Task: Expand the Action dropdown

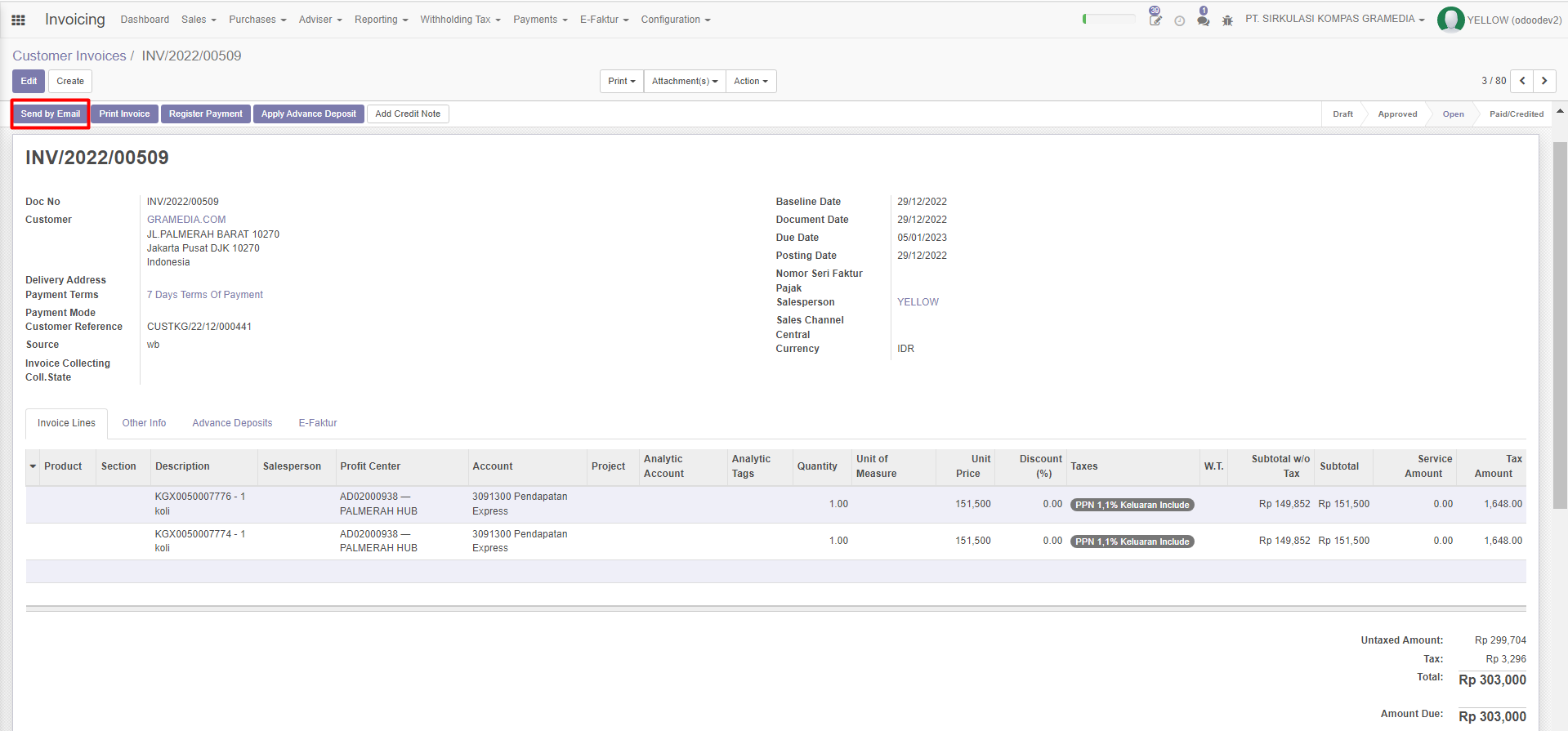Action: coord(751,81)
